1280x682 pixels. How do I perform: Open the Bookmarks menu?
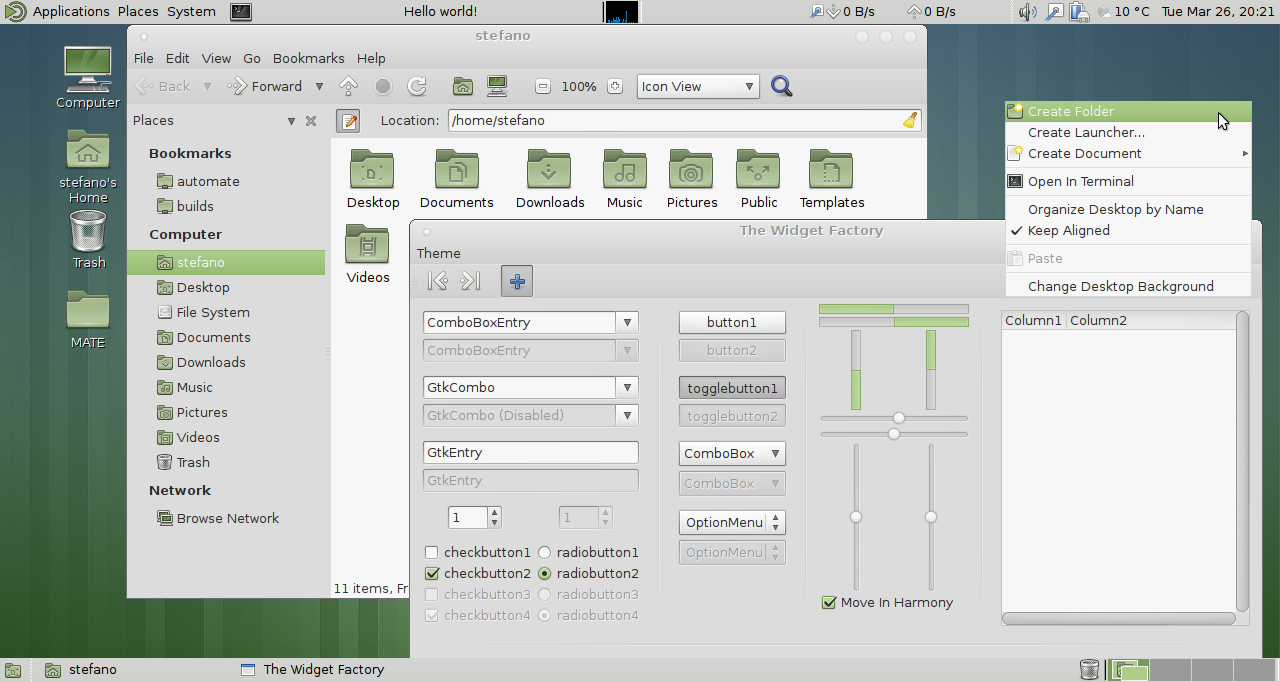coord(308,58)
